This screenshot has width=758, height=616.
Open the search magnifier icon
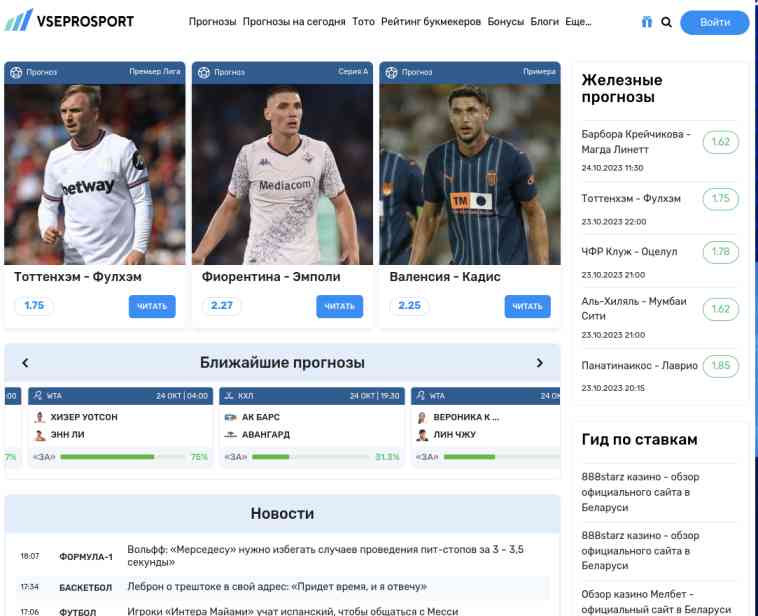tap(666, 22)
